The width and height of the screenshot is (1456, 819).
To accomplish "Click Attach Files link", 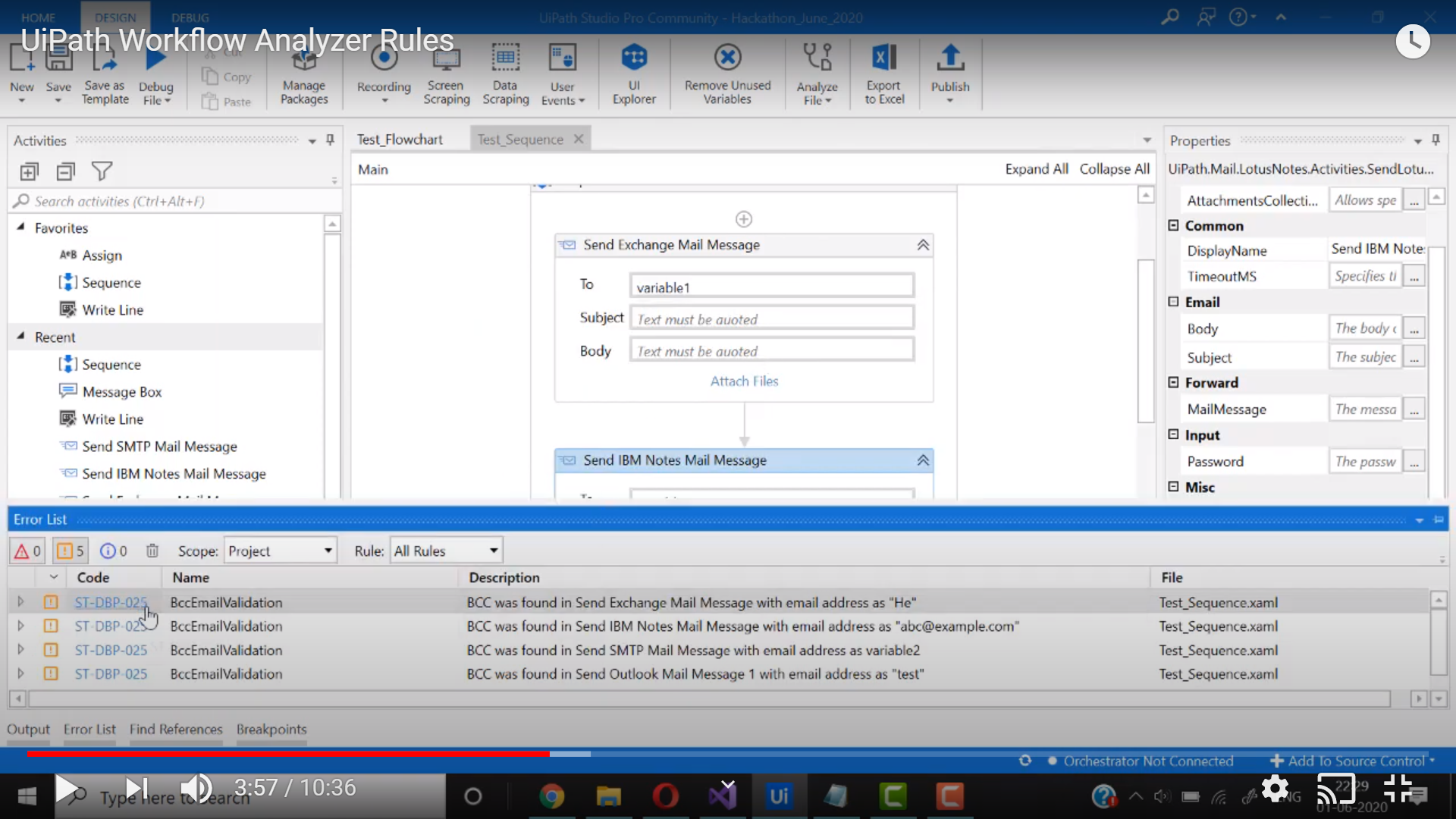I will click(x=744, y=381).
